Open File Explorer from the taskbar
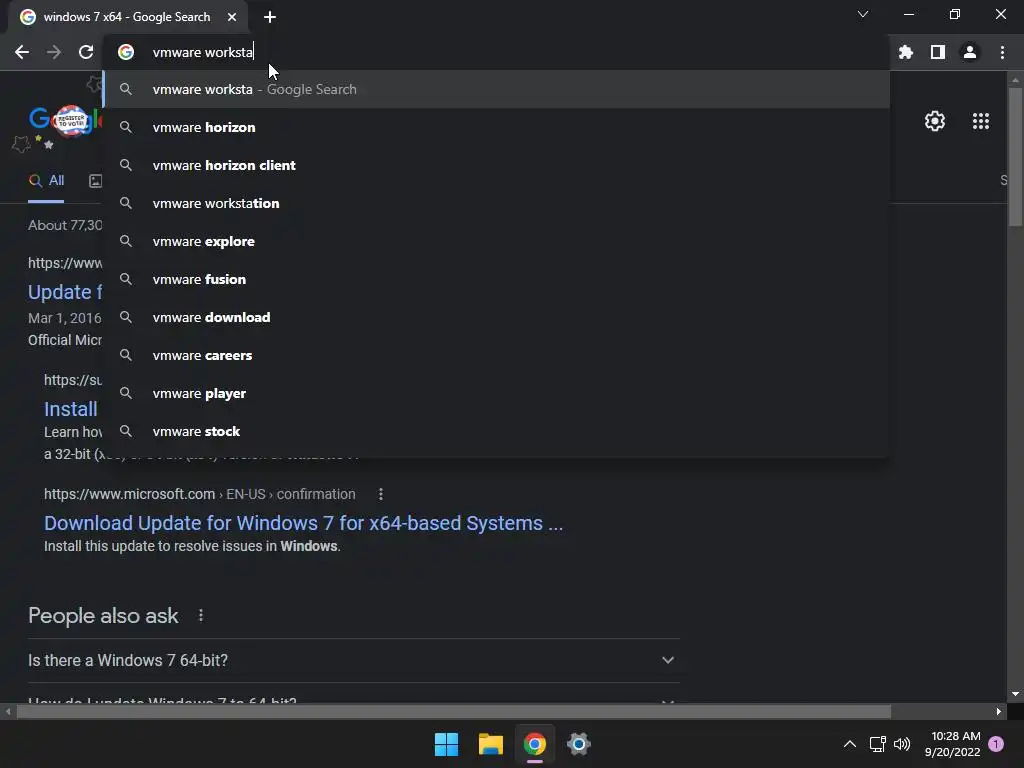Image resolution: width=1024 pixels, height=768 pixels. [x=490, y=744]
